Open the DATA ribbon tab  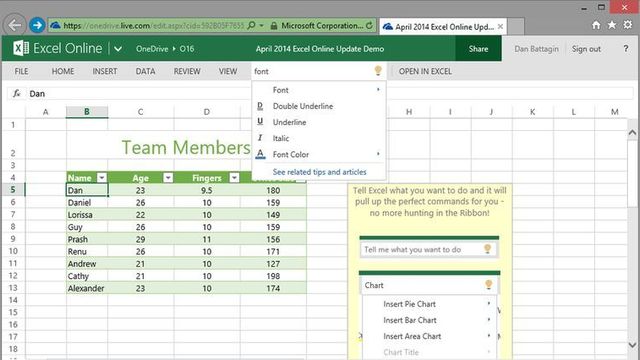(145, 71)
